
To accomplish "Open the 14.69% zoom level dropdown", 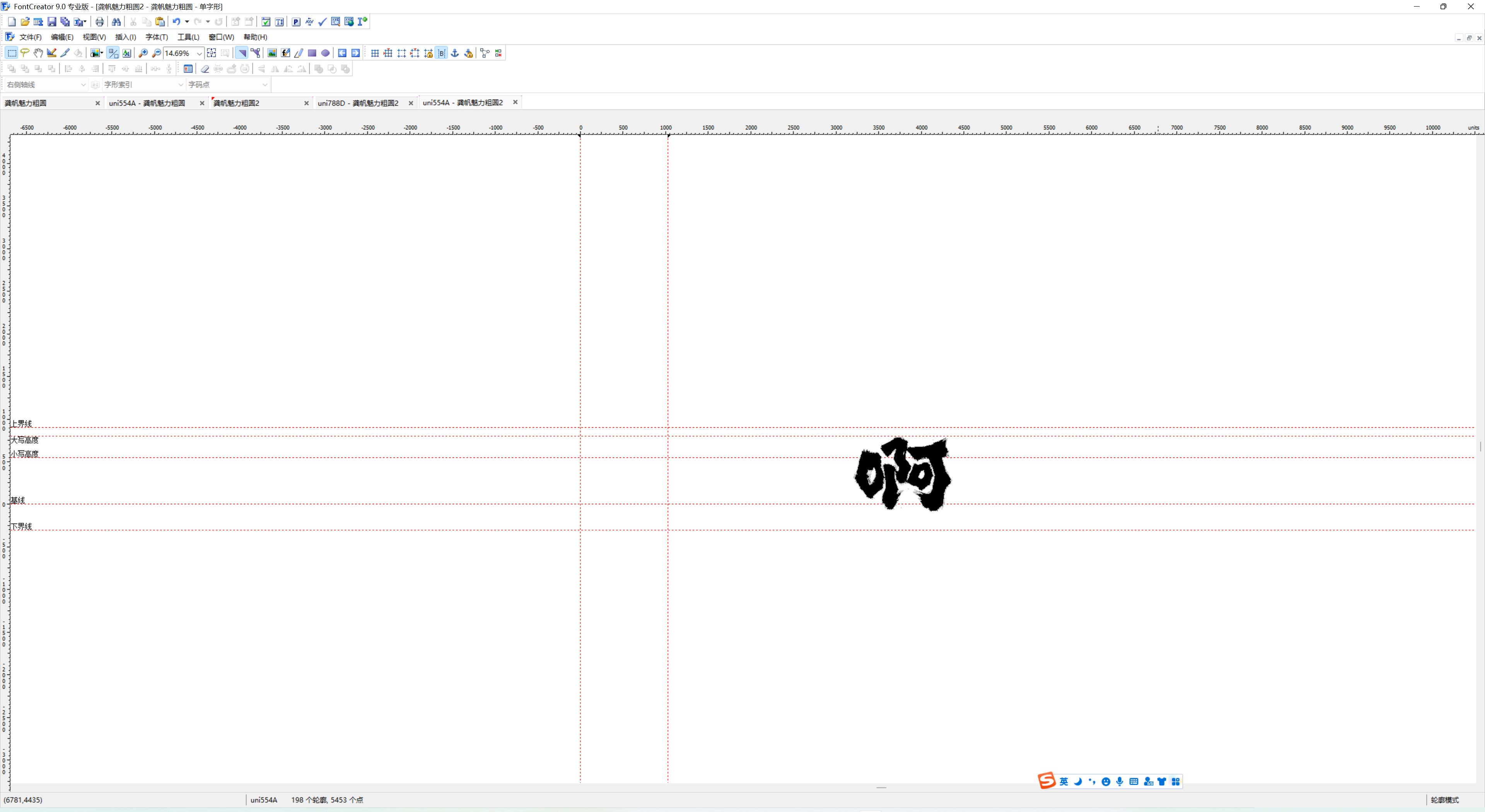I will [x=200, y=54].
